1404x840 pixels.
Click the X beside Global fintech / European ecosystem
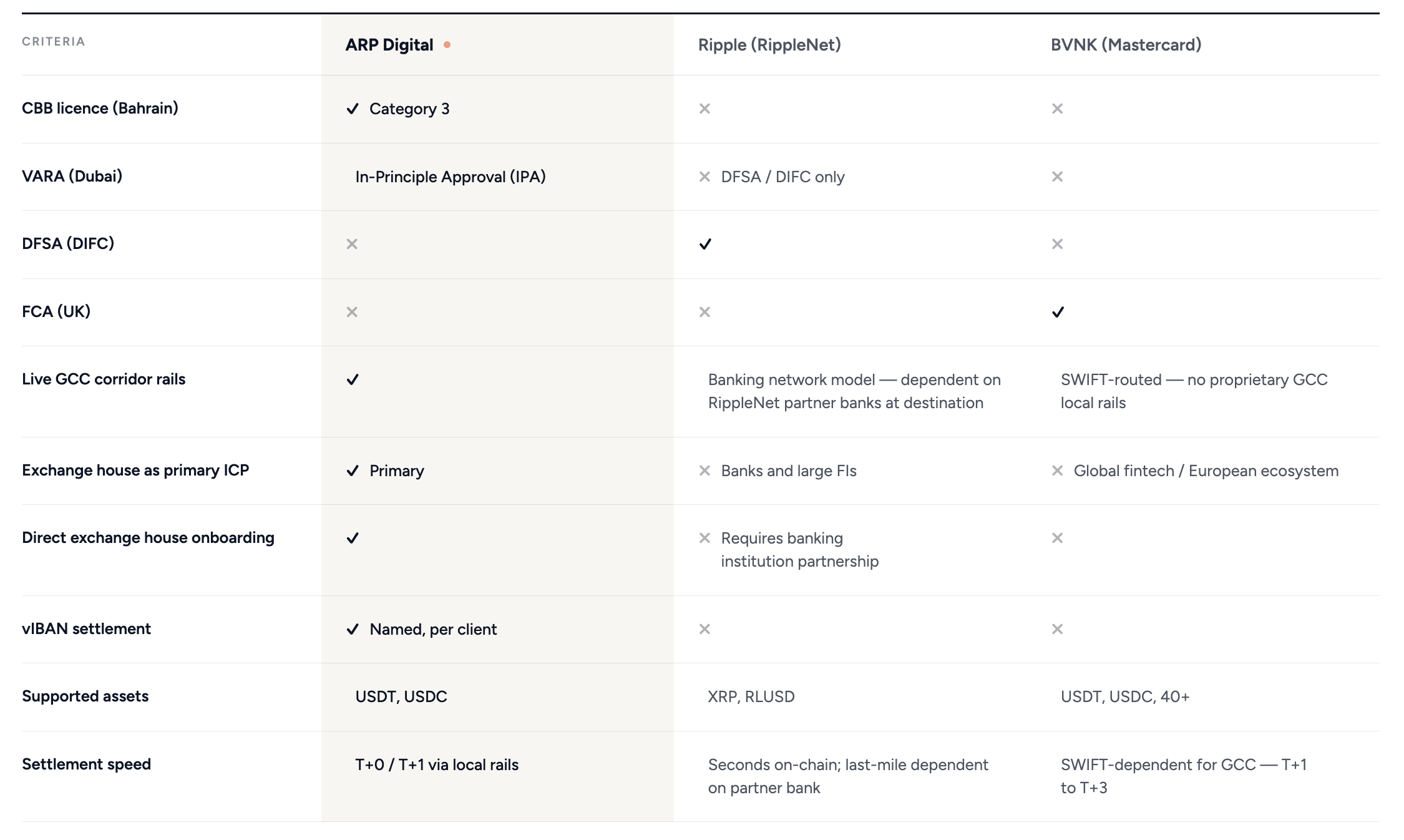[1057, 471]
